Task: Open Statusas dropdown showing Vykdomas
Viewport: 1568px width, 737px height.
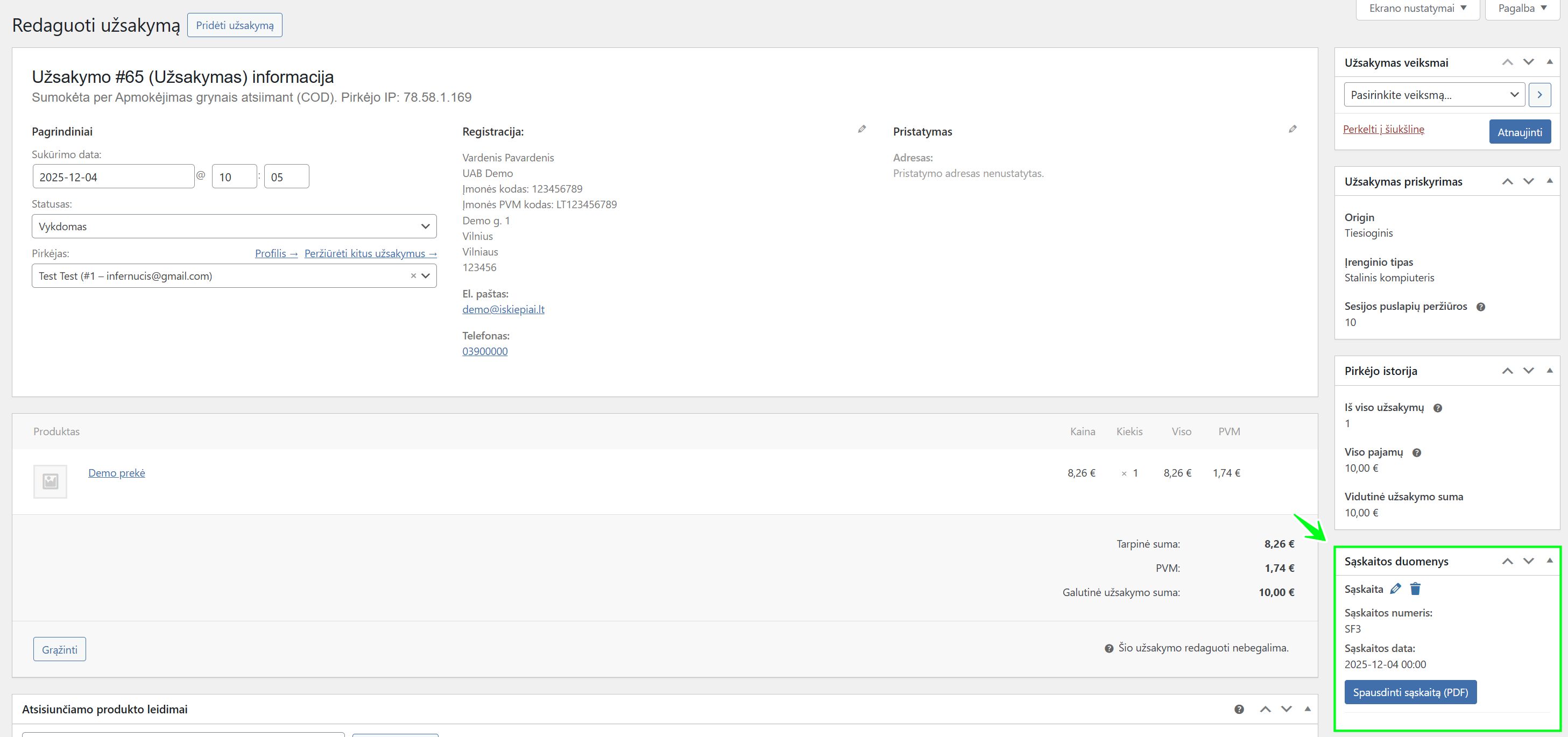Action: tap(234, 226)
